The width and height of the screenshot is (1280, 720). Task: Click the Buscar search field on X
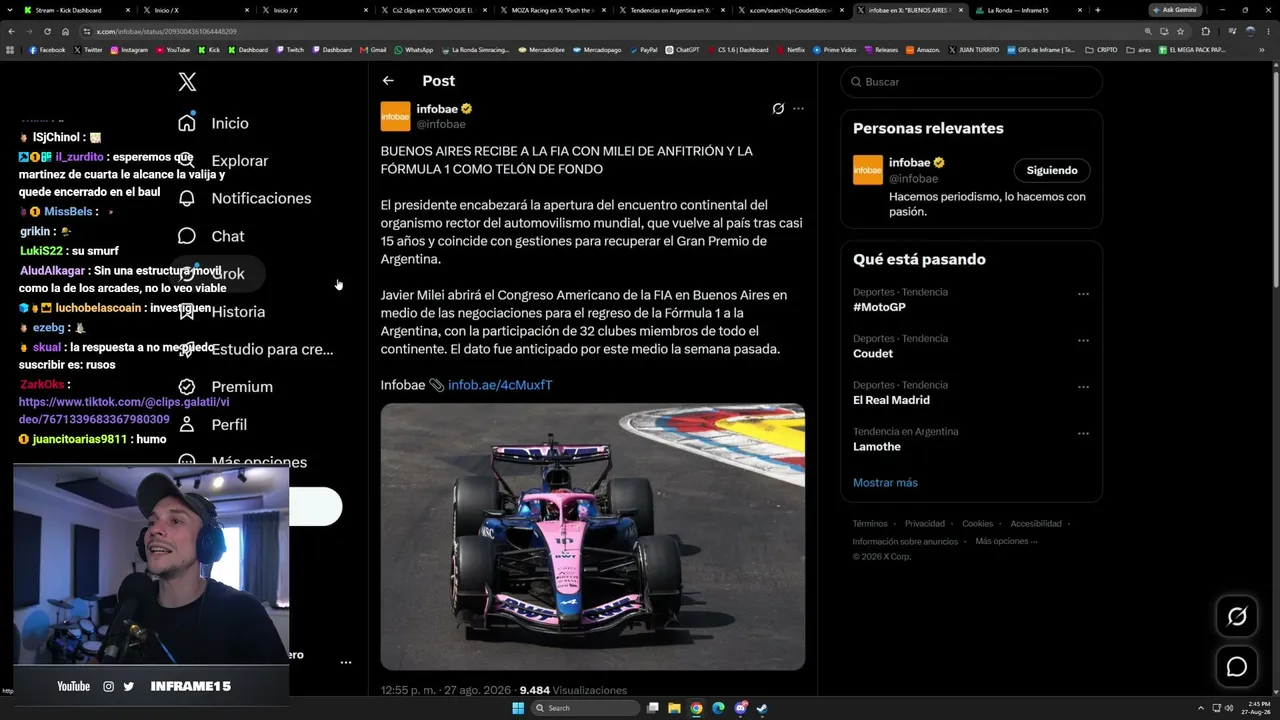(971, 82)
